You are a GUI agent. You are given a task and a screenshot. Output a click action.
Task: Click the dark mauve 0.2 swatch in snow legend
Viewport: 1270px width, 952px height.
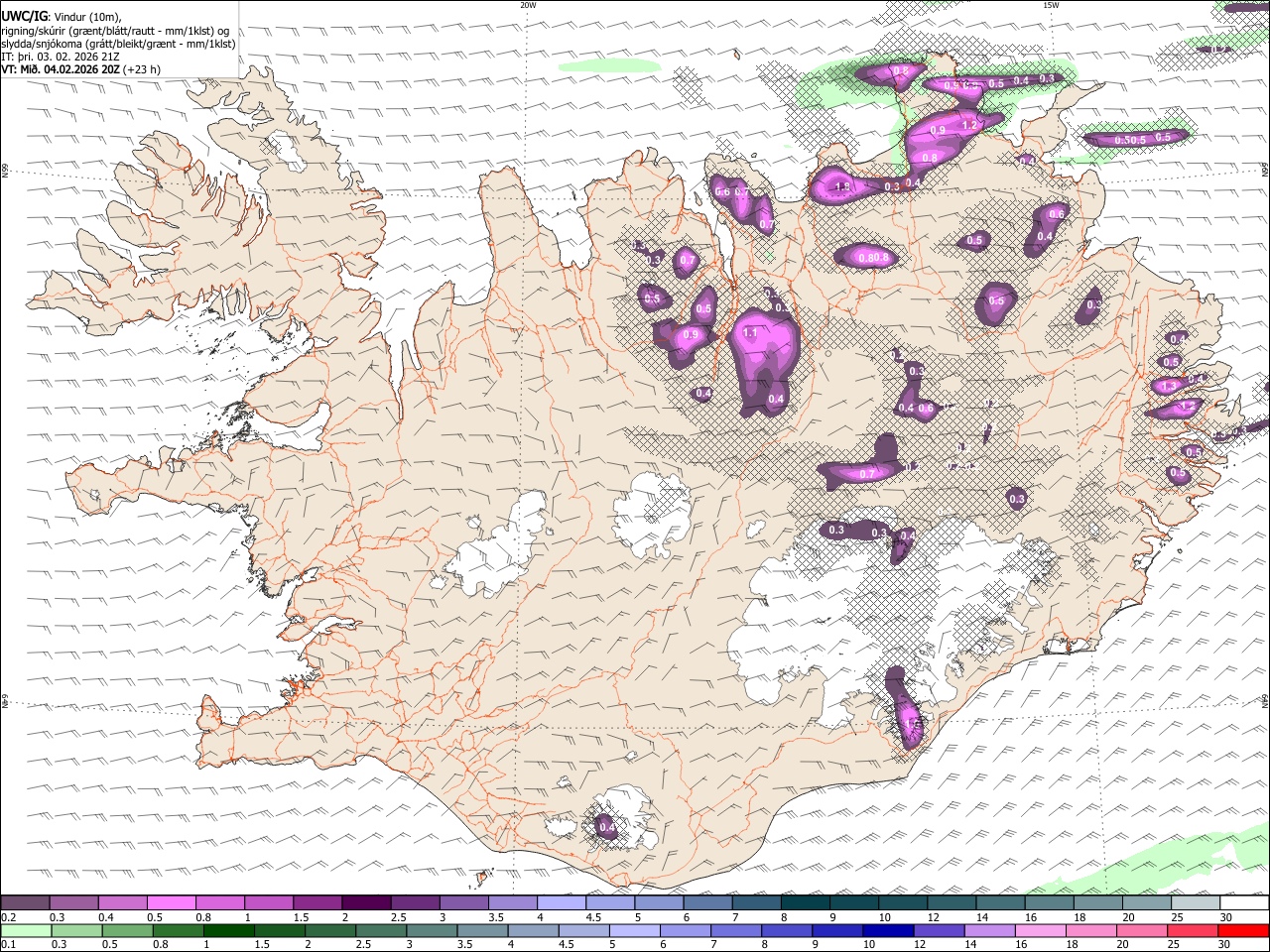click(26, 902)
